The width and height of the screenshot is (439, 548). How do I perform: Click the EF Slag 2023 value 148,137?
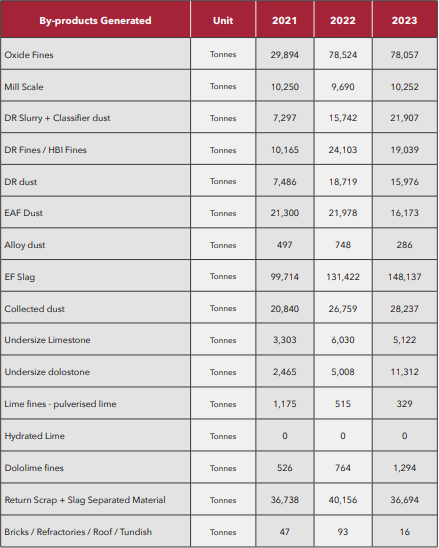(x=404, y=277)
